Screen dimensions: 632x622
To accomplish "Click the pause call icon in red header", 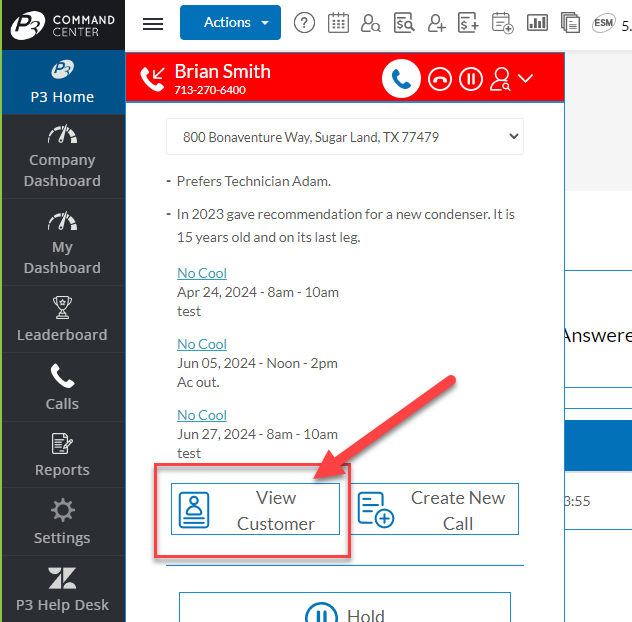I will 470,79.
